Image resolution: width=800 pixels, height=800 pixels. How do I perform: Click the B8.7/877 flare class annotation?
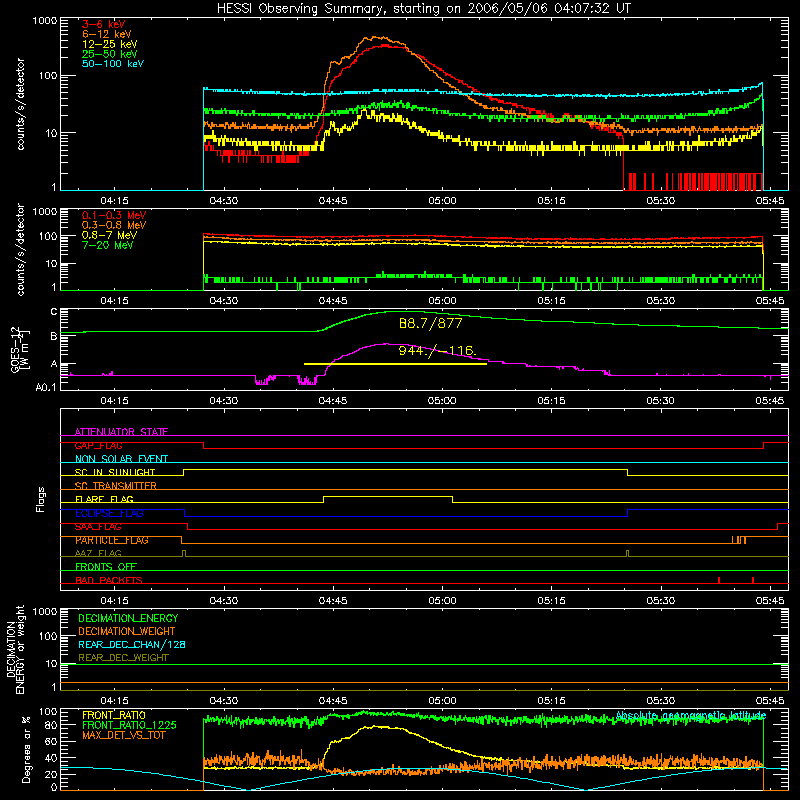coord(431,323)
